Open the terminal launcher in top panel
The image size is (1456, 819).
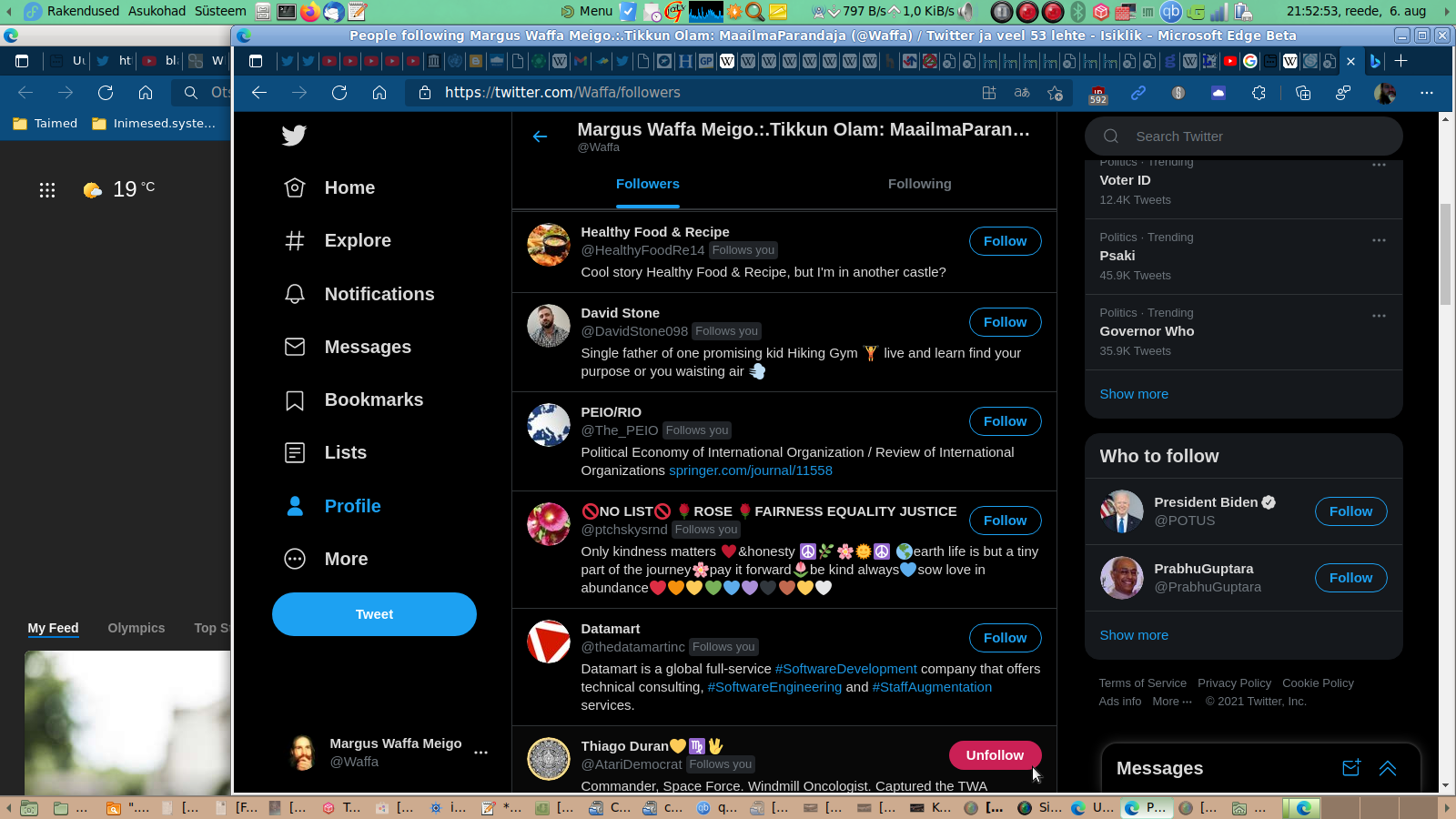(x=287, y=11)
